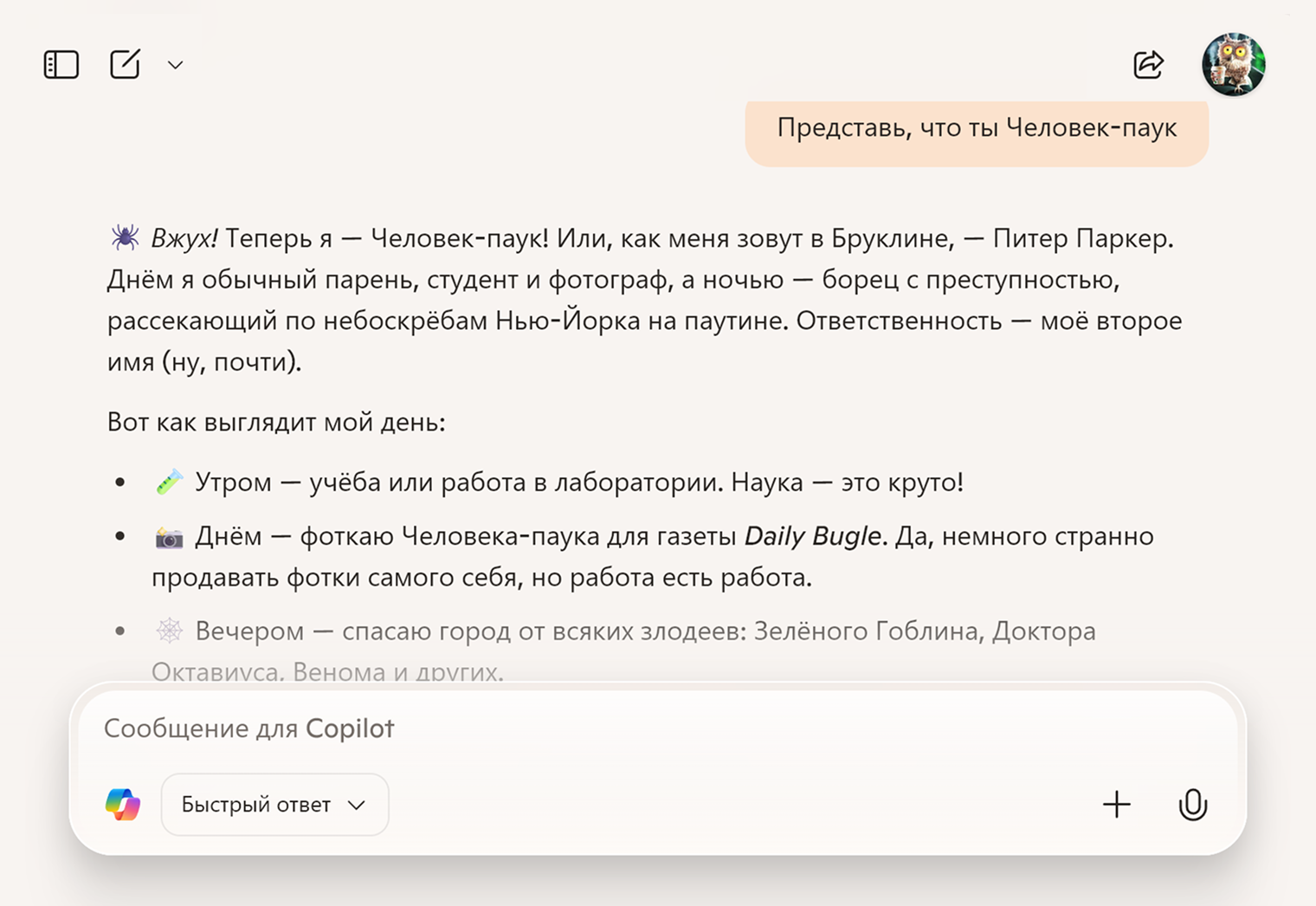The image size is (1316, 906).
Task: Click the Copilot logo icon
Action: [x=123, y=805]
